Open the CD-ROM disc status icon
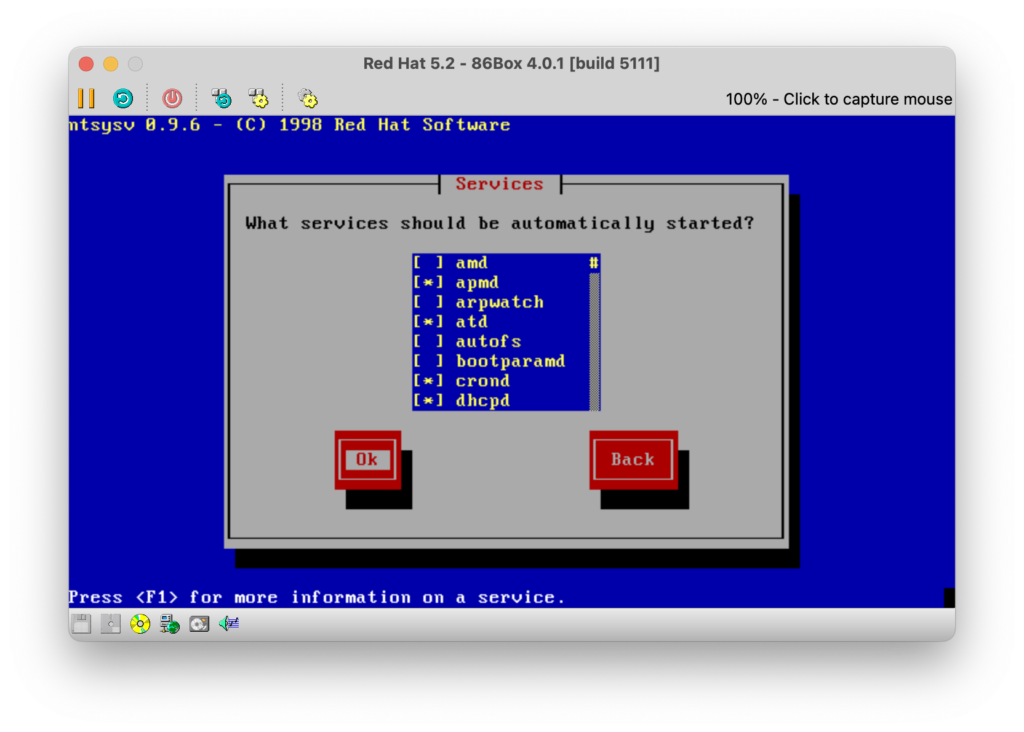The image size is (1024, 732). [140, 624]
